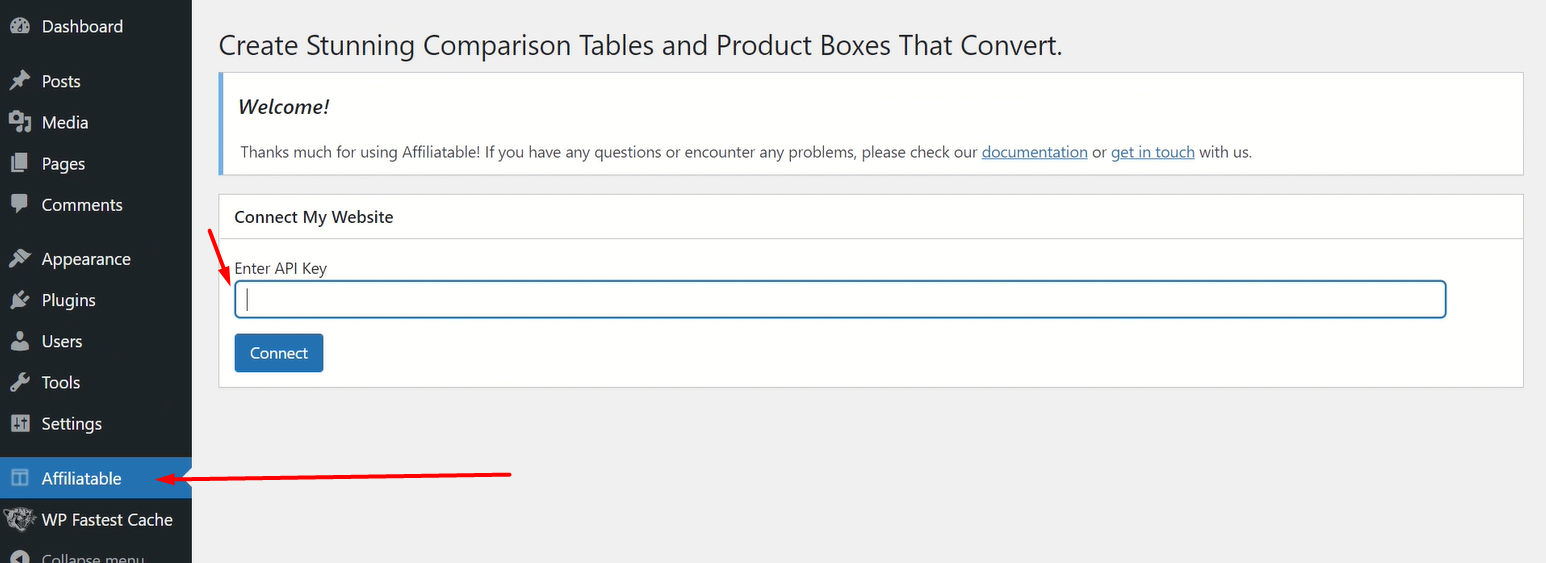
Task: Follow the get in touch link
Action: pyautogui.click(x=1152, y=152)
